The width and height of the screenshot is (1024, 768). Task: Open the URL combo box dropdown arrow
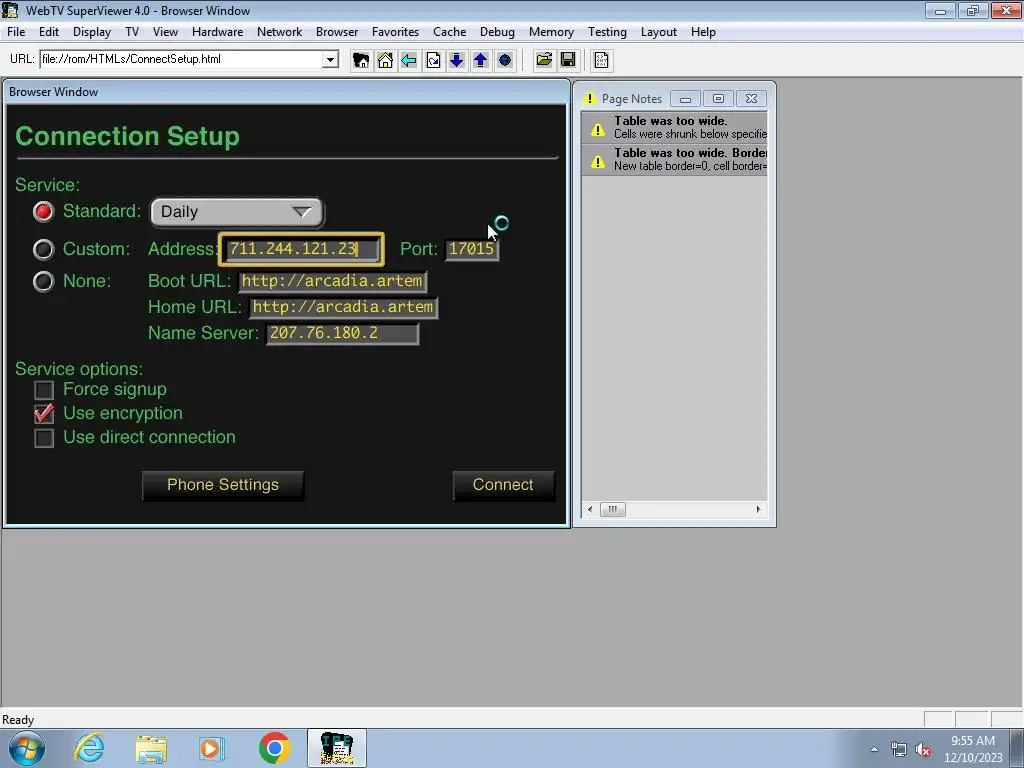click(x=330, y=59)
